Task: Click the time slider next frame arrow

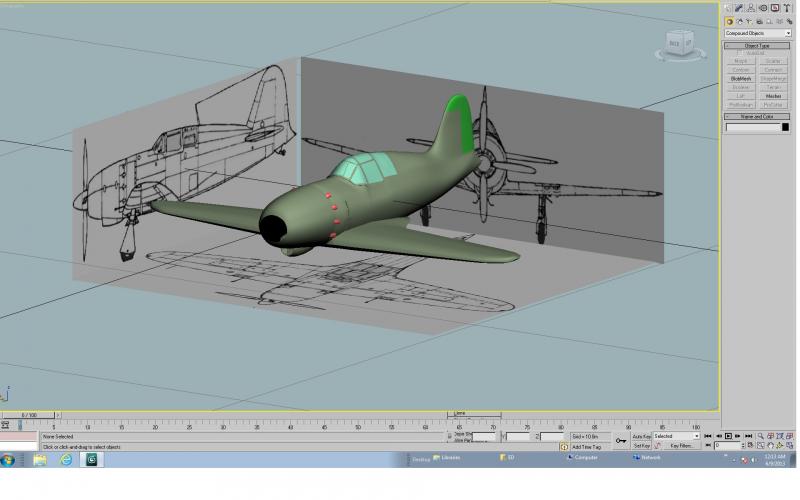Action: coord(58,415)
